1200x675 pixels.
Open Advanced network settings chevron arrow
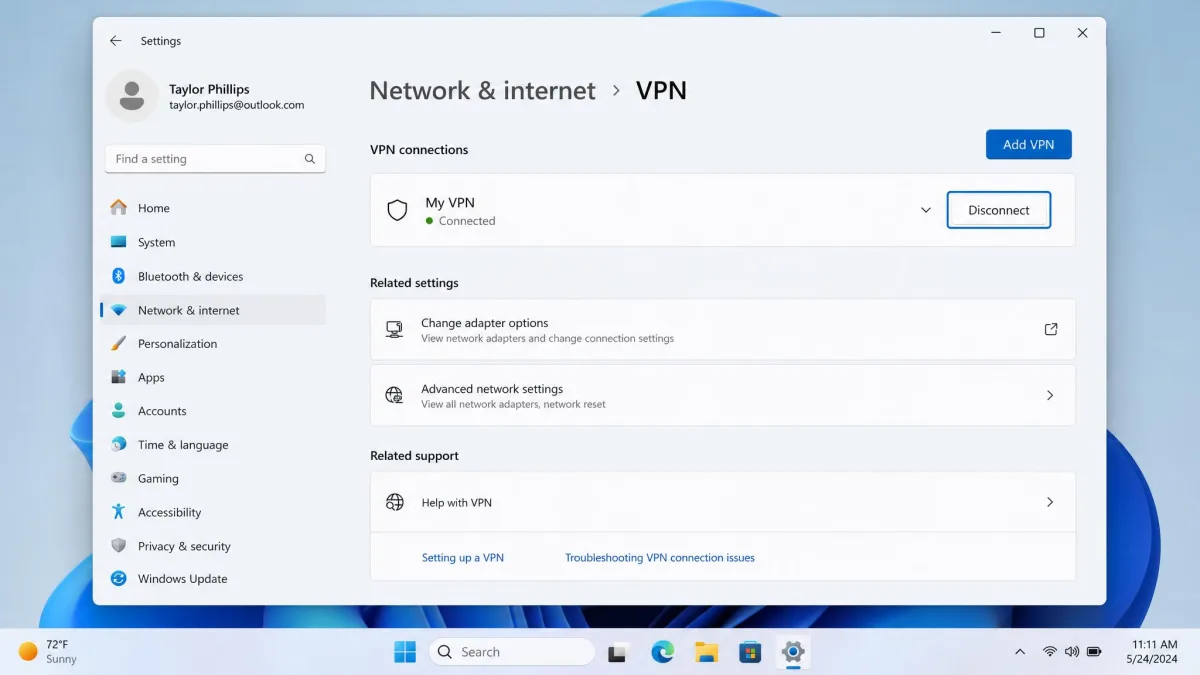pos(1050,395)
